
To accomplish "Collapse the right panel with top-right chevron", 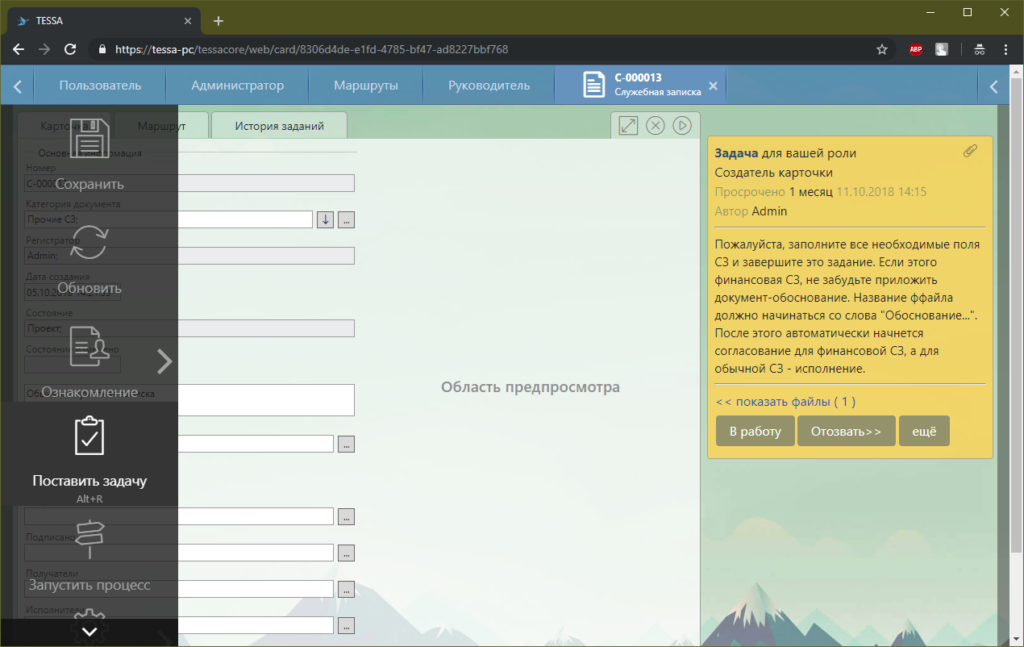I will pos(994,87).
